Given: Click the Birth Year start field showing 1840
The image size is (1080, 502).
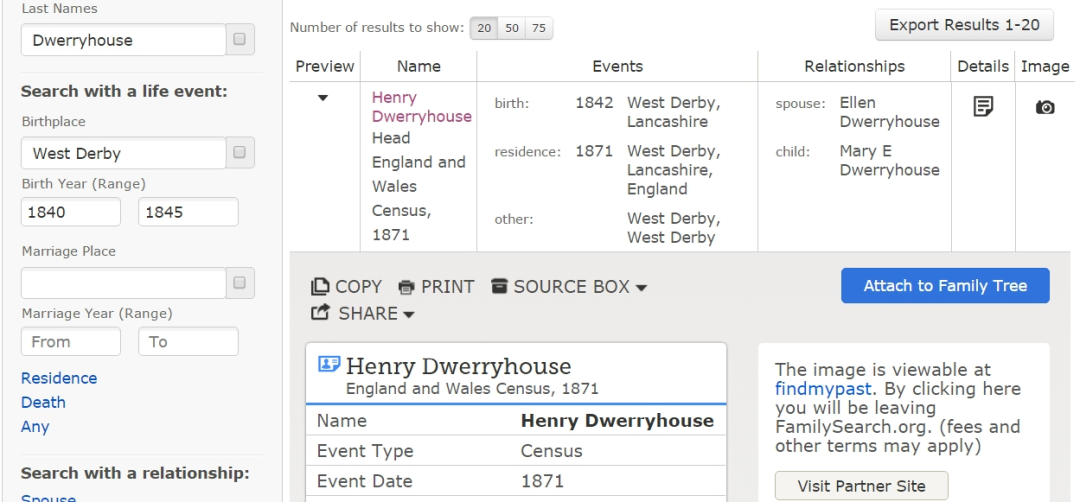Looking at the screenshot, I should pyautogui.click(x=70, y=212).
